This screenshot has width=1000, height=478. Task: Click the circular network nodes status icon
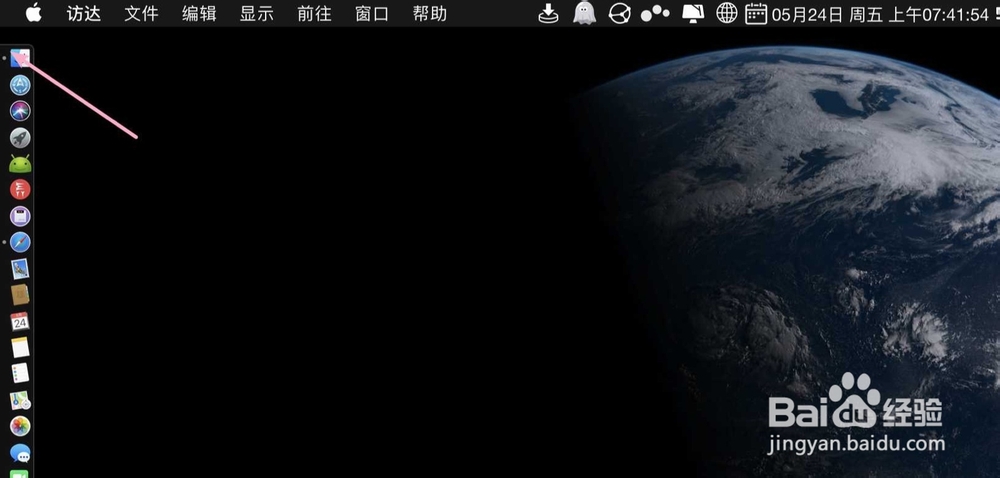point(619,13)
